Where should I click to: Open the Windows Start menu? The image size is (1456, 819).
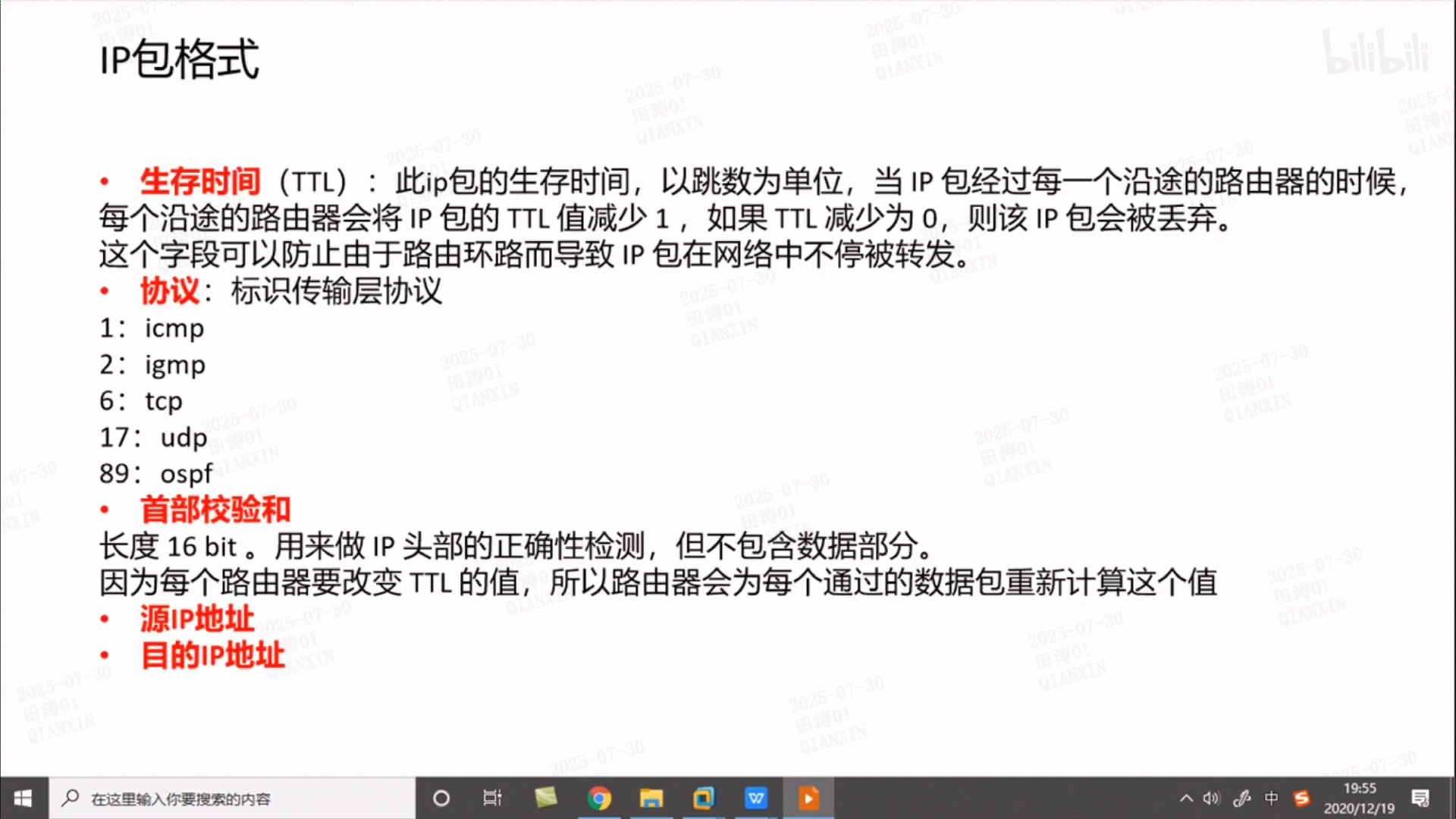tap(23, 799)
